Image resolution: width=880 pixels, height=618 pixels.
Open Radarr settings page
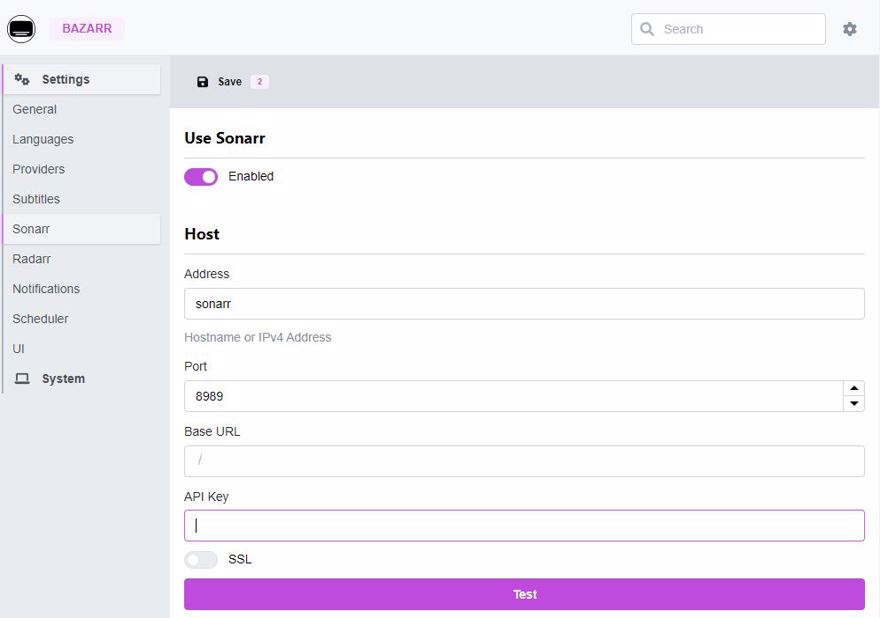tap(31, 259)
